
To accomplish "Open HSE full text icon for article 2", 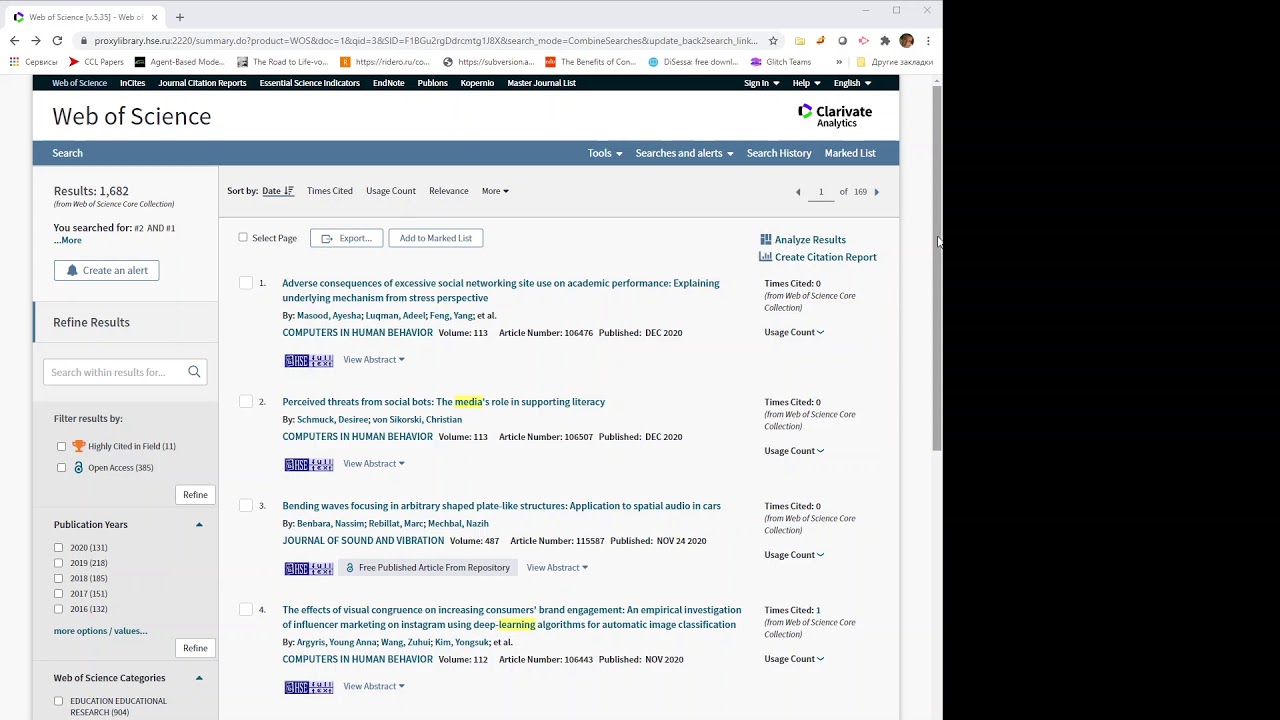I will (308, 465).
